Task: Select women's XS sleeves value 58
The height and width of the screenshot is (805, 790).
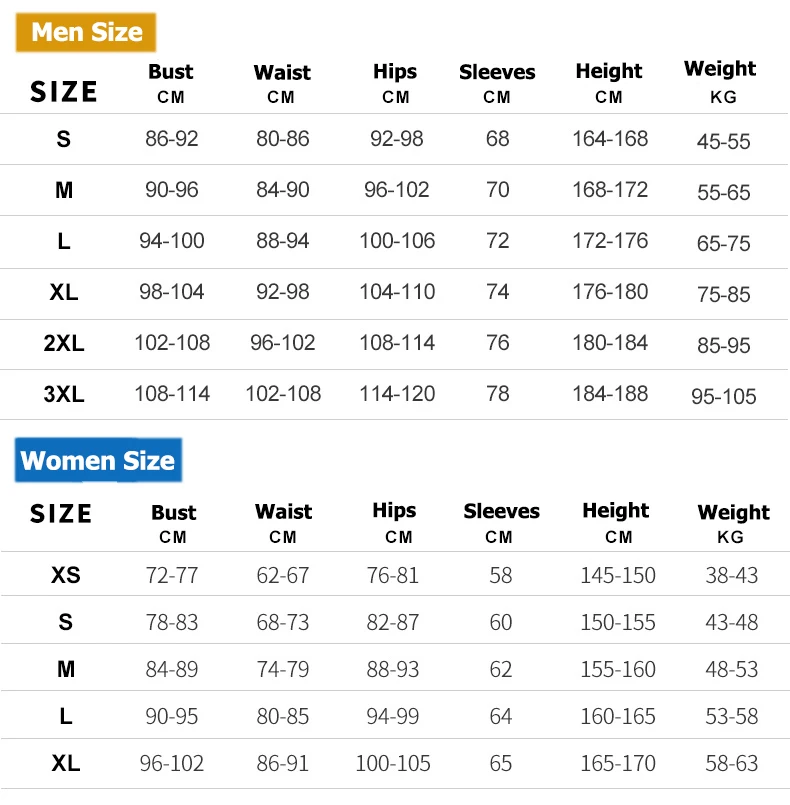Action: tap(500, 576)
